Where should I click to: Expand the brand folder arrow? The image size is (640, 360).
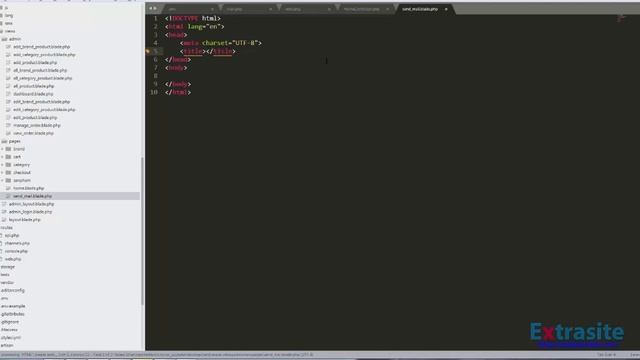coord(2,149)
